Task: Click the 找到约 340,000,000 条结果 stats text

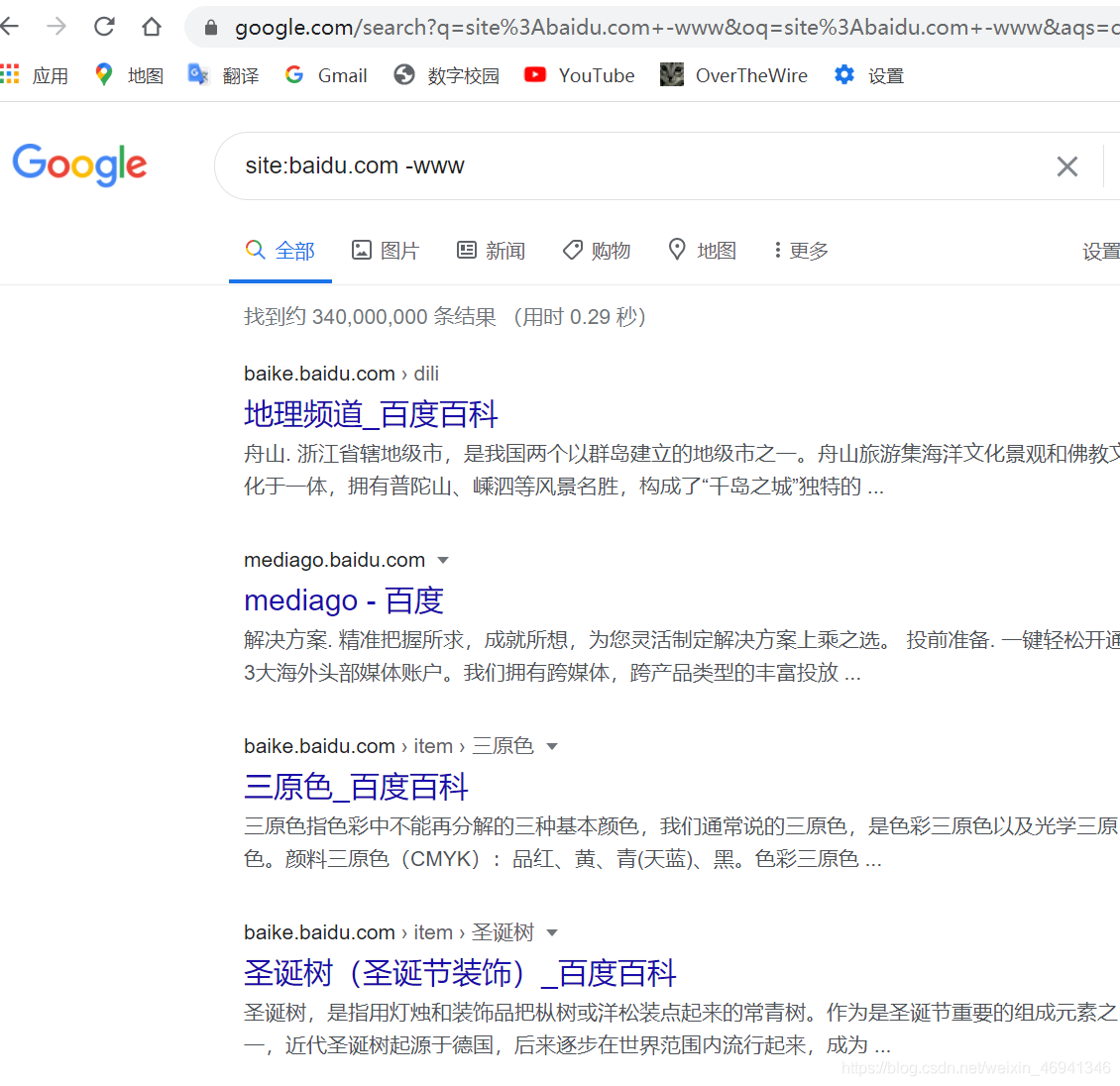Action: (x=370, y=316)
